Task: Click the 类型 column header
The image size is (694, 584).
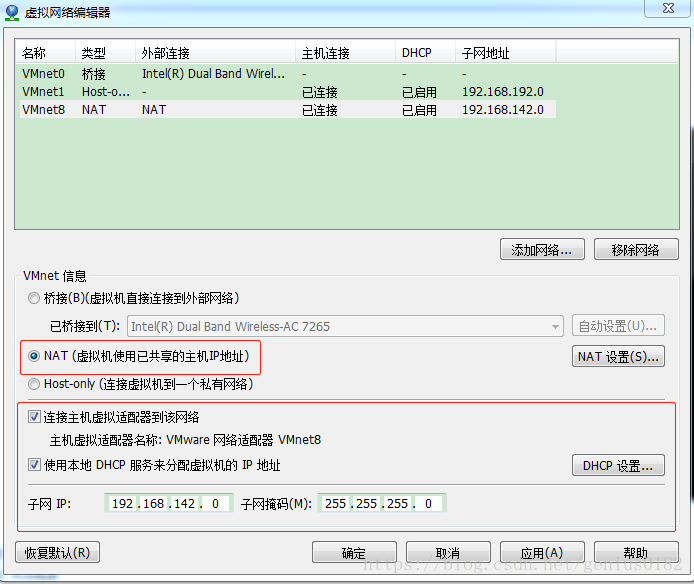Action: click(x=105, y=53)
